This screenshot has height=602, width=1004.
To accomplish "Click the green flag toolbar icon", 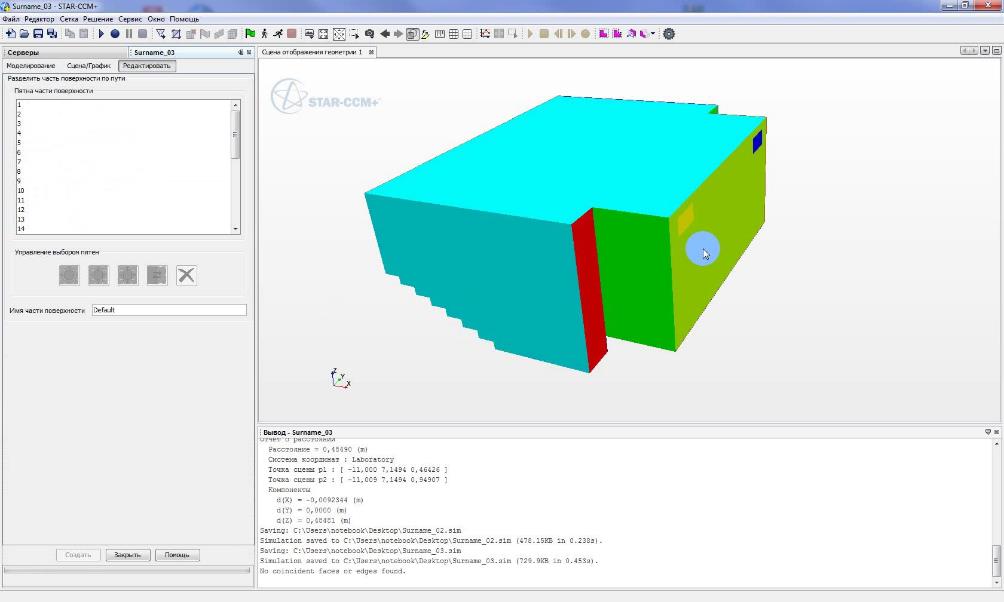I will (249, 34).
